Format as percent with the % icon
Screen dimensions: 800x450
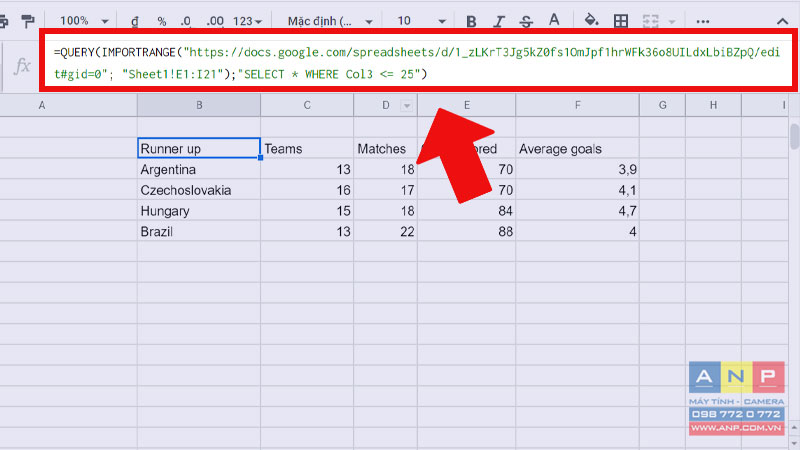point(162,21)
